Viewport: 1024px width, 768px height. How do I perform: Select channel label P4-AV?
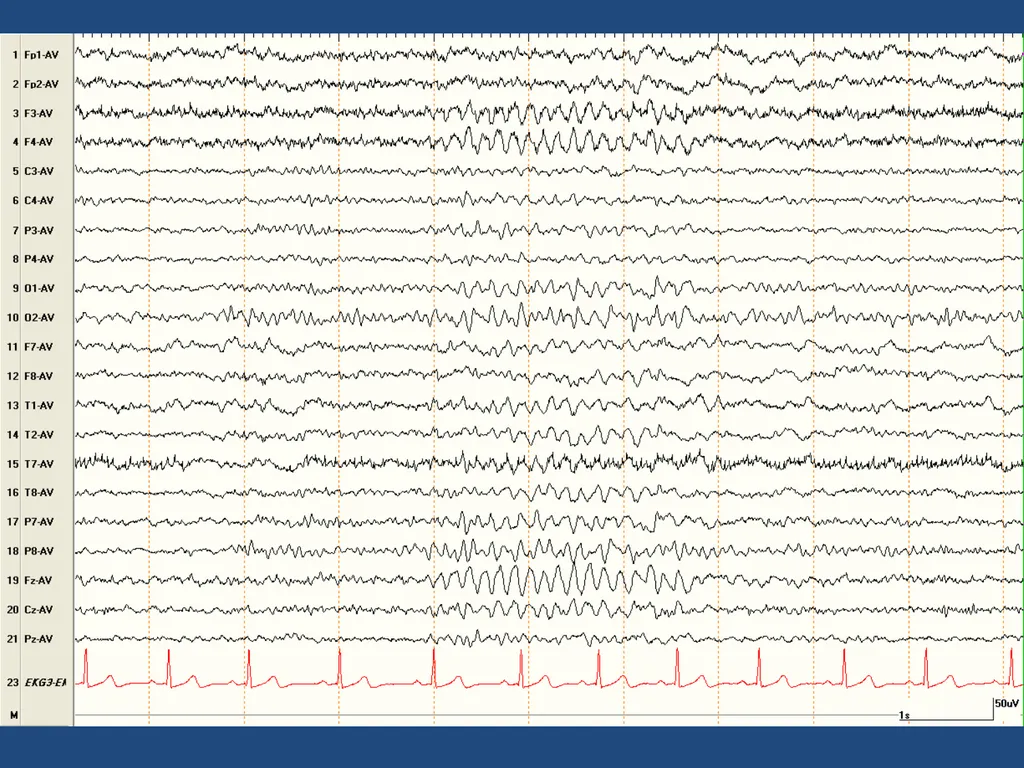coord(39,259)
